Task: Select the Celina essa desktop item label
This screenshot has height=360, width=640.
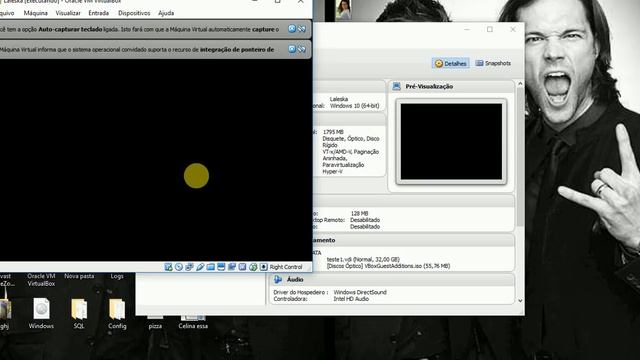Action: tap(193, 326)
